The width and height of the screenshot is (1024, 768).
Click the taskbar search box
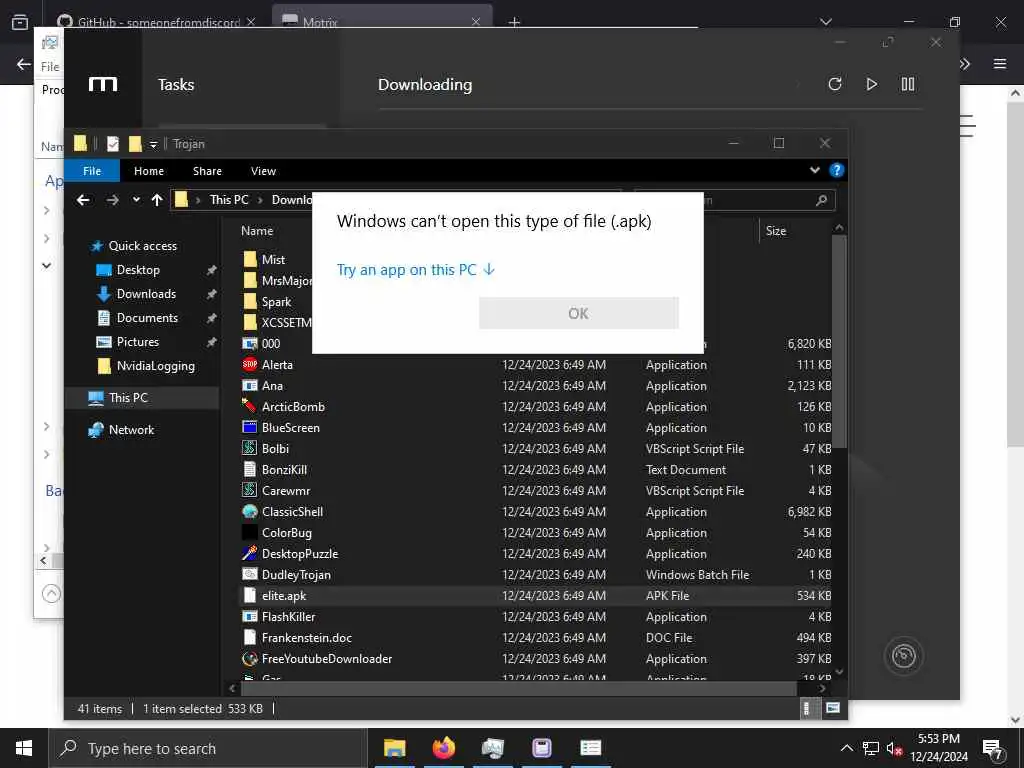[208, 748]
